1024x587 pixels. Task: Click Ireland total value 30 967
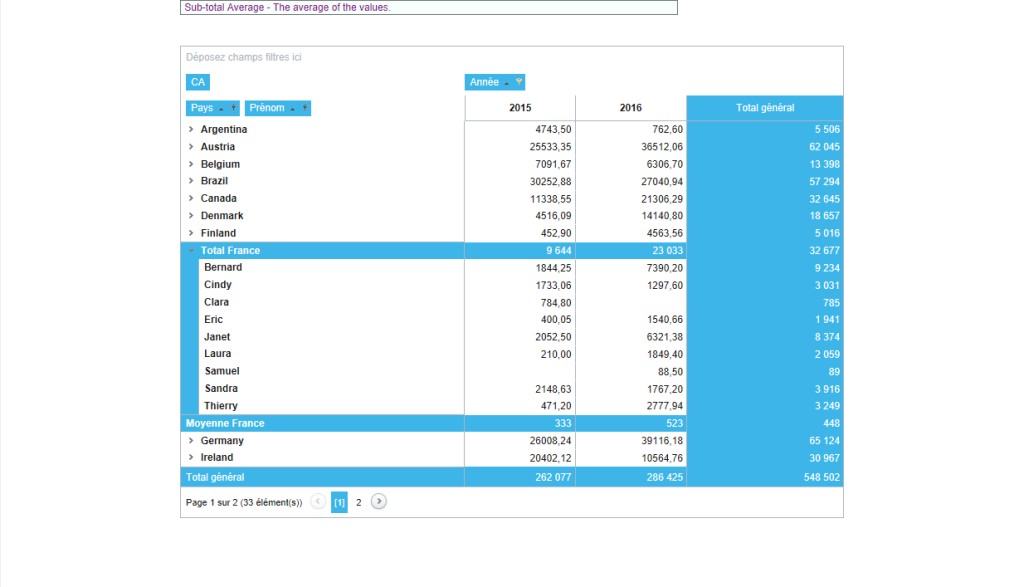tap(824, 458)
